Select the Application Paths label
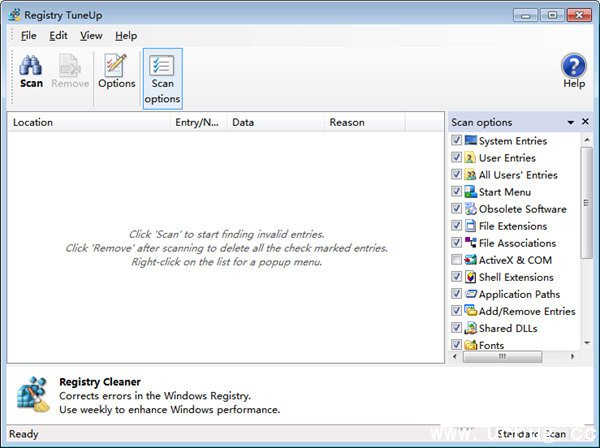This screenshot has height=448, width=600. point(519,294)
